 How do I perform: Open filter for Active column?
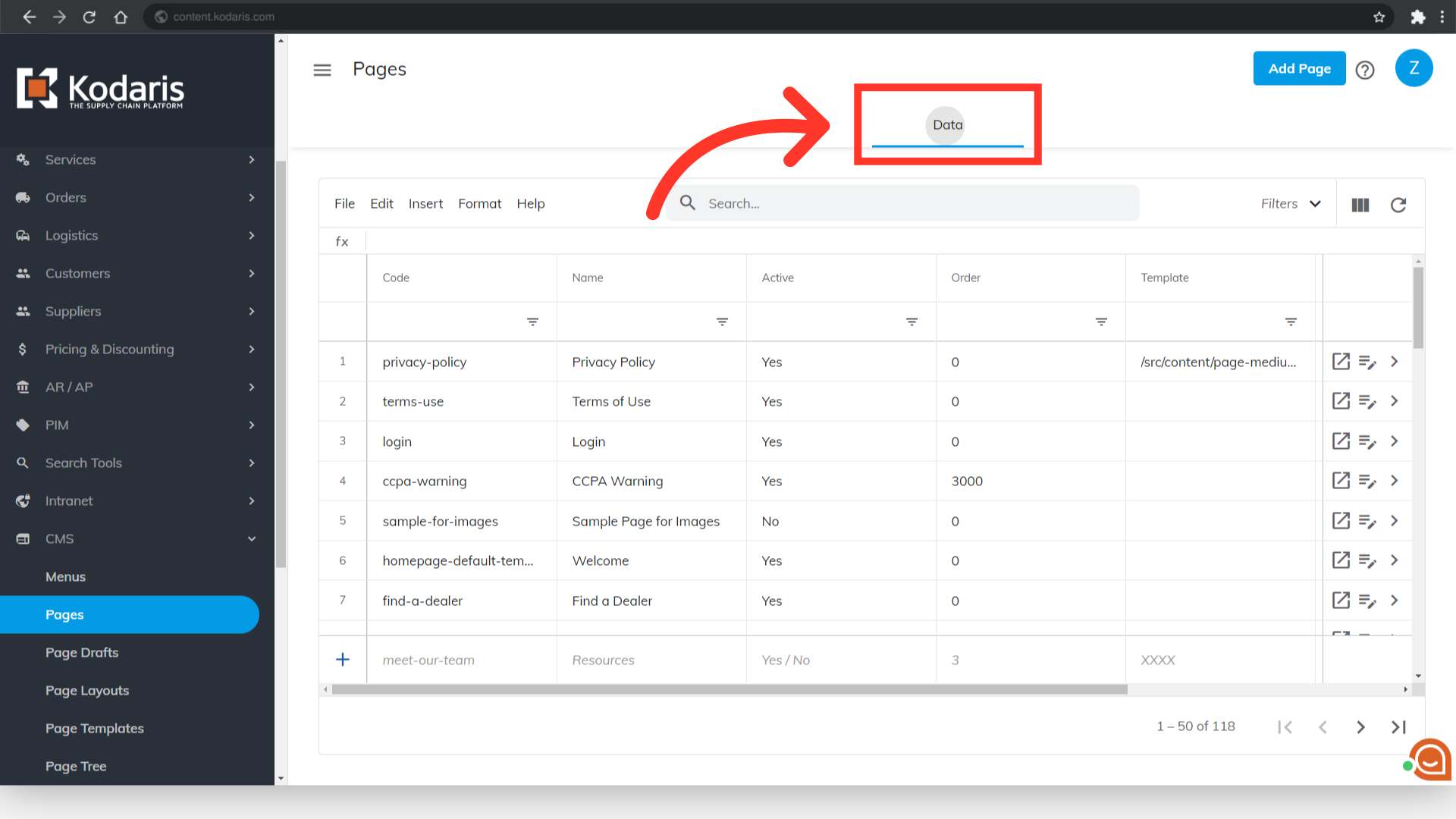click(912, 322)
